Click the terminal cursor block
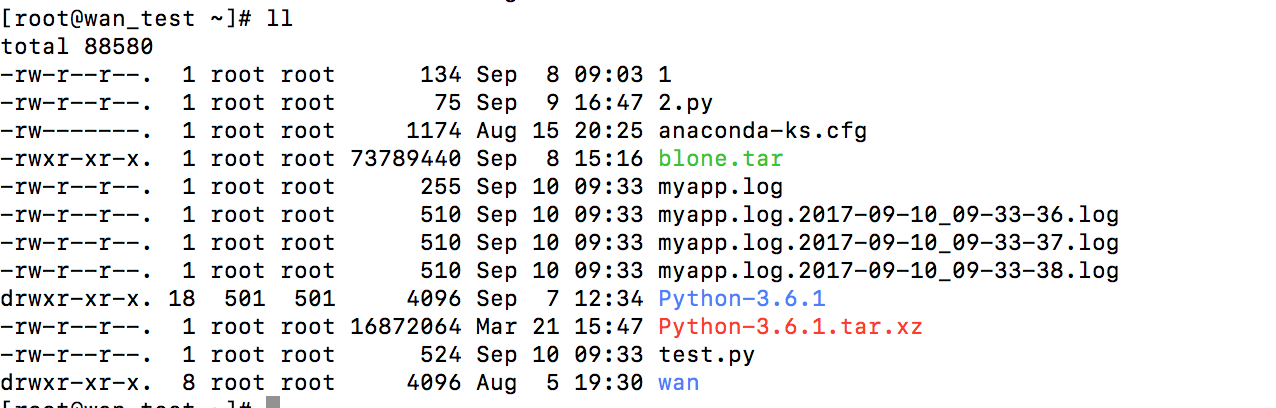The width and height of the screenshot is (1276, 408). click(272, 403)
